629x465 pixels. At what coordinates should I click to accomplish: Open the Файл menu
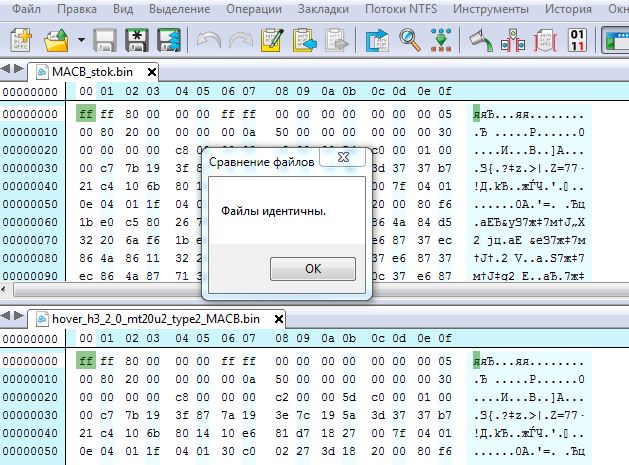(x=26, y=9)
